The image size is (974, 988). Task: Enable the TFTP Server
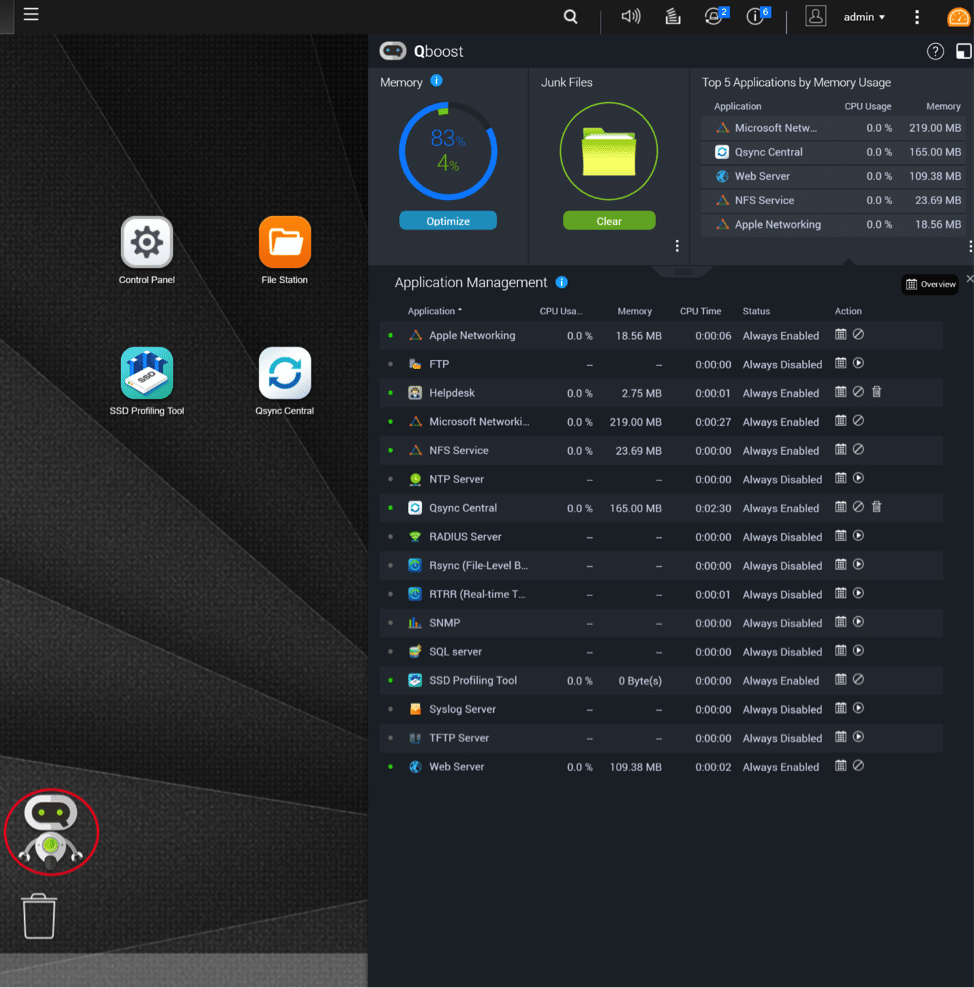click(858, 737)
